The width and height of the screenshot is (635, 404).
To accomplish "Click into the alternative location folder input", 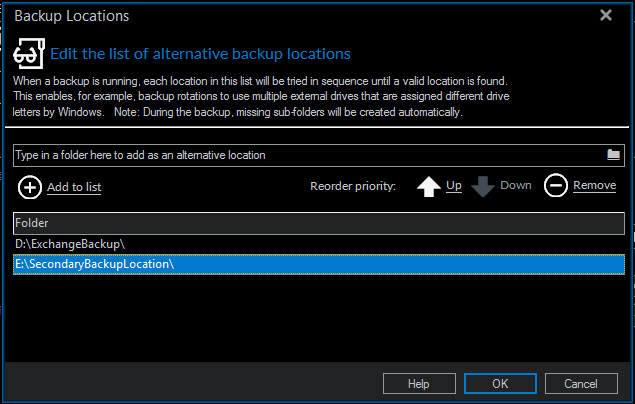I will (300, 155).
